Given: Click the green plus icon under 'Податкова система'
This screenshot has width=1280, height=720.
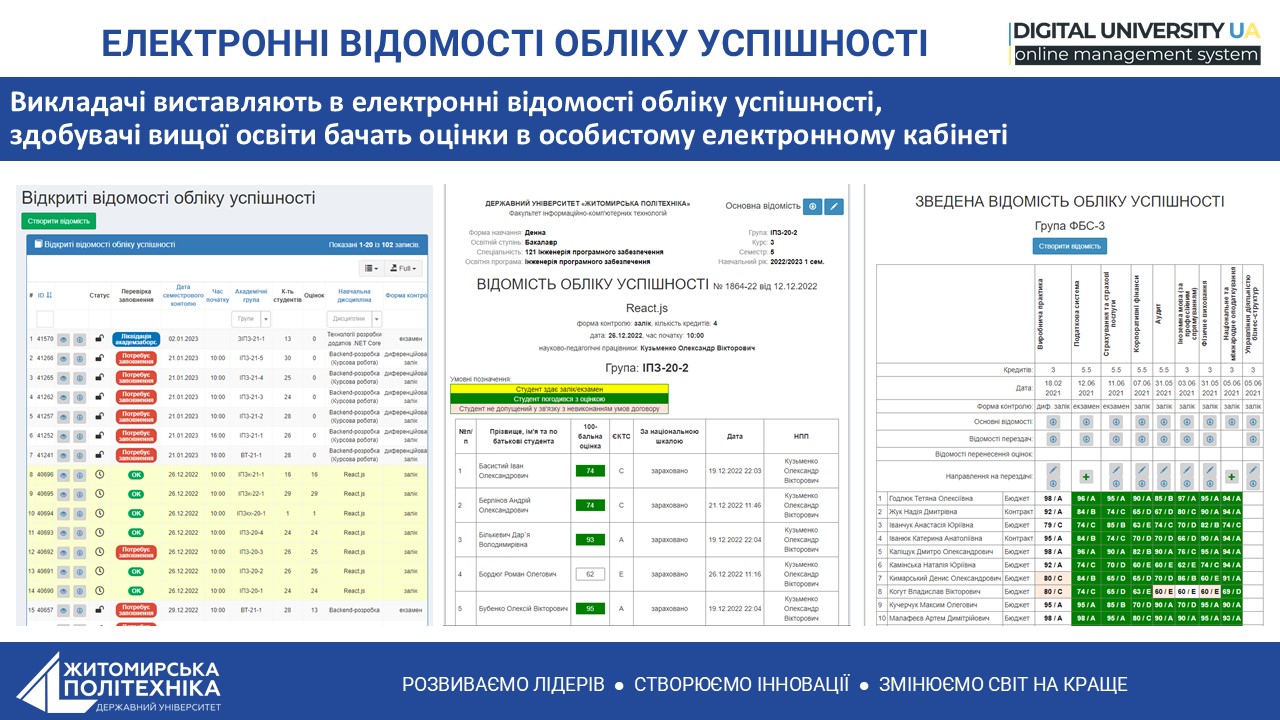Looking at the screenshot, I should 1085,477.
